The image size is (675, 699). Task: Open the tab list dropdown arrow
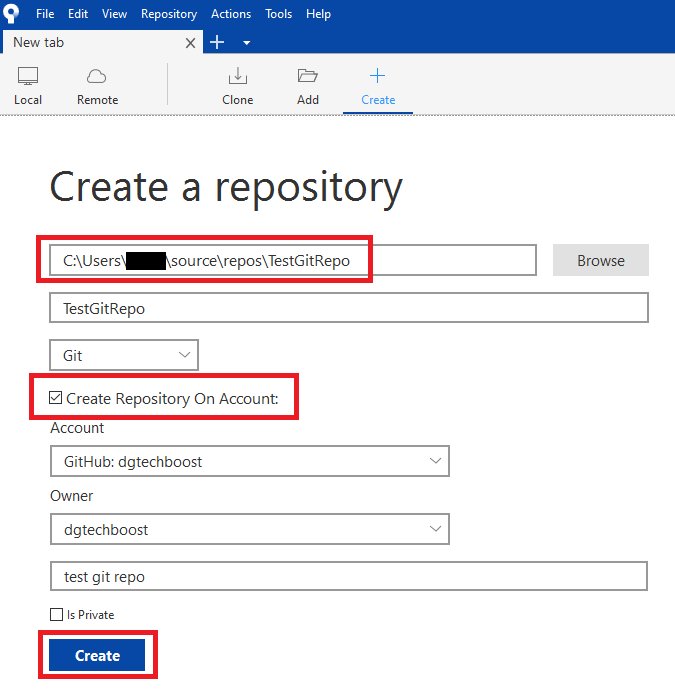coord(246,43)
